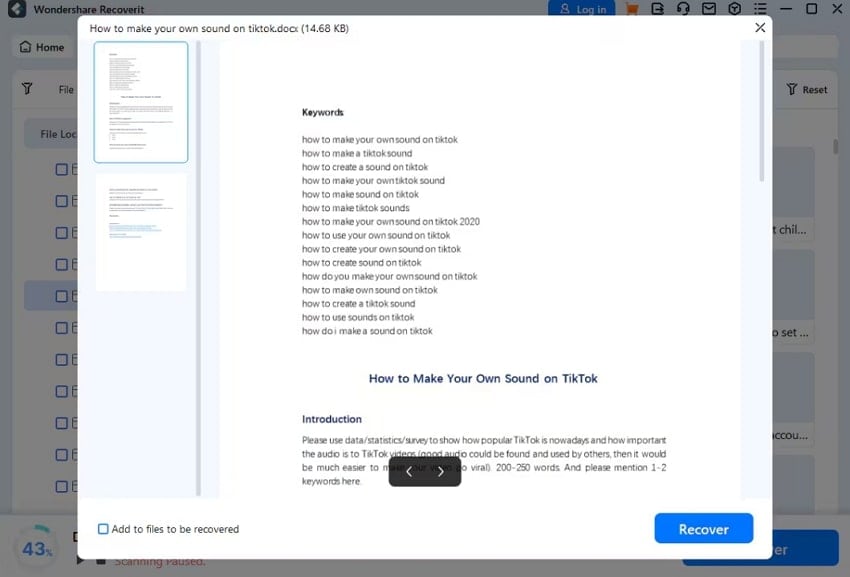
Task: Open the list menu icon in title bar
Action: click(760, 9)
